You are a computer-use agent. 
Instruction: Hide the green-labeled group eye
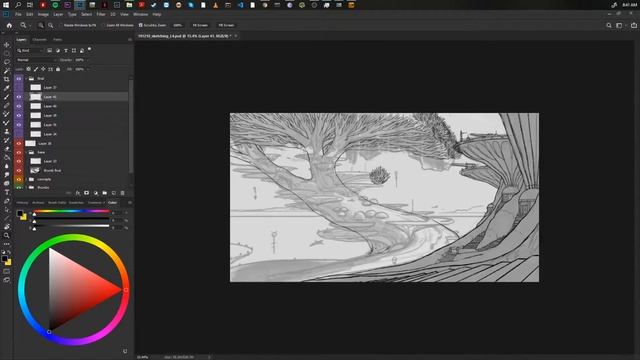(19, 187)
